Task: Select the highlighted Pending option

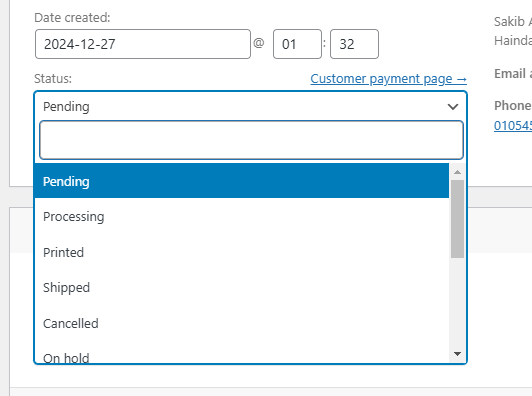Action: [x=242, y=181]
